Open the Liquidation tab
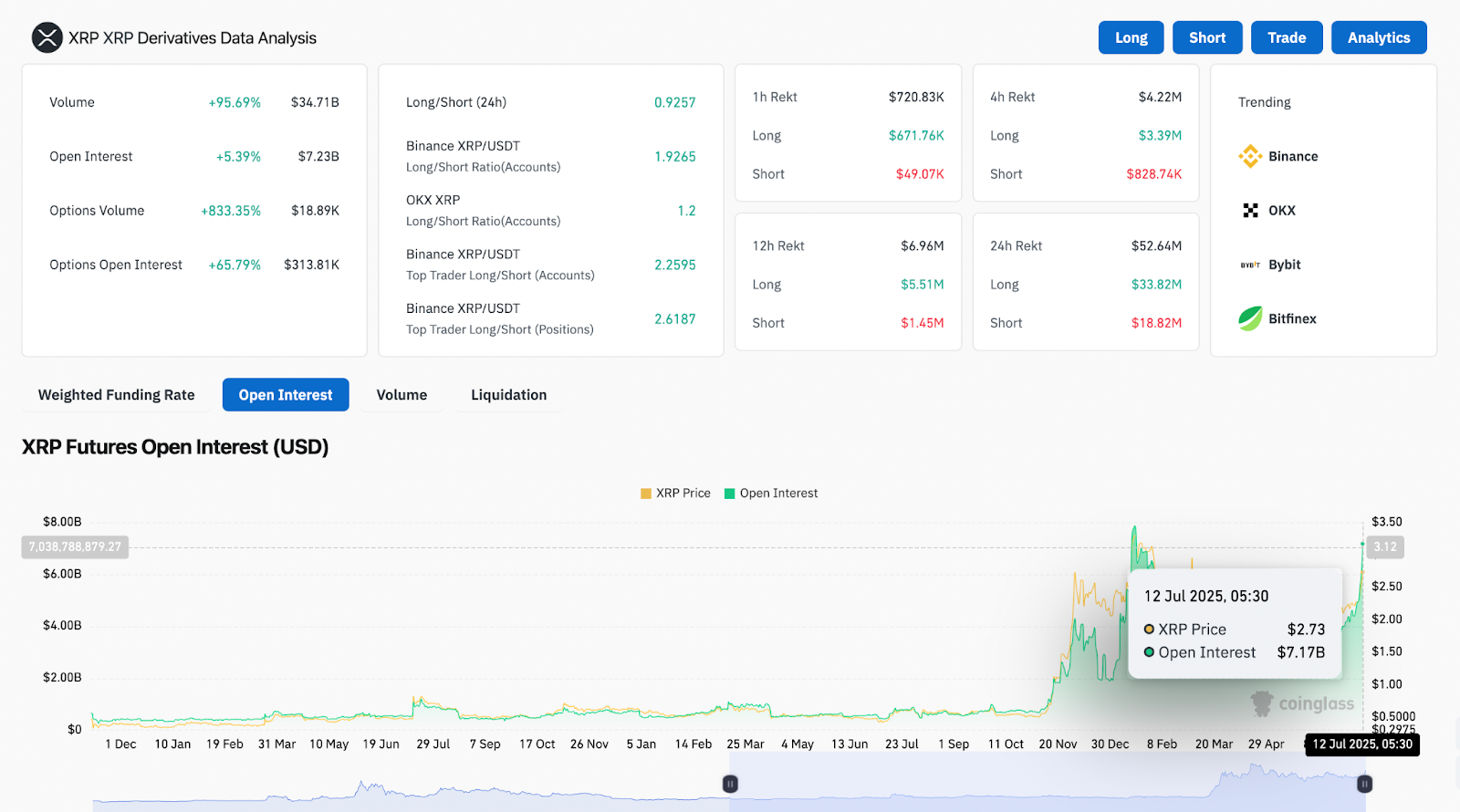Screen dimensions: 1460x812 point(508,395)
